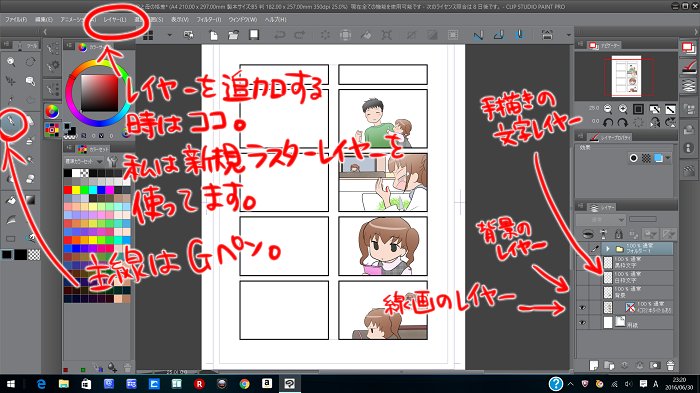This screenshot has height=393, width=700.
Task: Show the 背景 layer visibility box
Action: click(x=582, y=293)
